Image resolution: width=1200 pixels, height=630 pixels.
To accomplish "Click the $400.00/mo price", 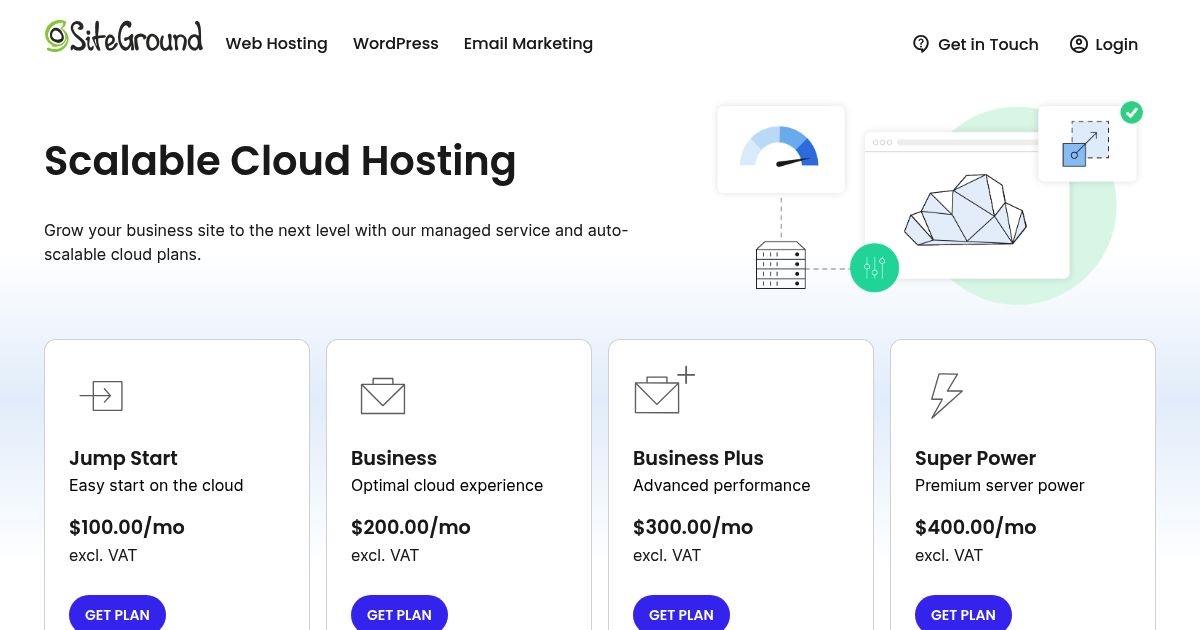I will pos(975,527).
